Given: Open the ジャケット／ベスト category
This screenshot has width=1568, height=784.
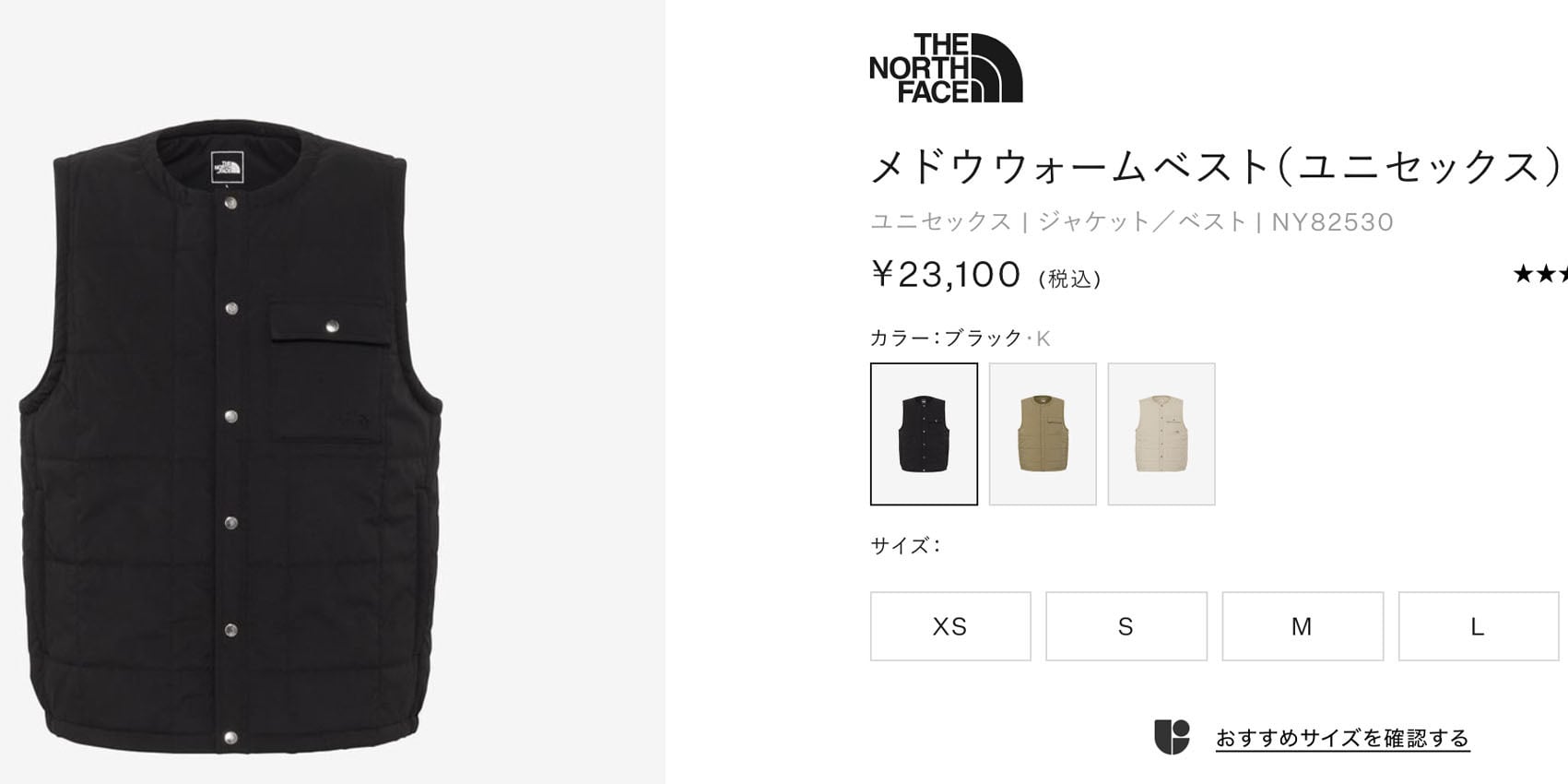Looking at the screenshot, I should coord(1142,221).
